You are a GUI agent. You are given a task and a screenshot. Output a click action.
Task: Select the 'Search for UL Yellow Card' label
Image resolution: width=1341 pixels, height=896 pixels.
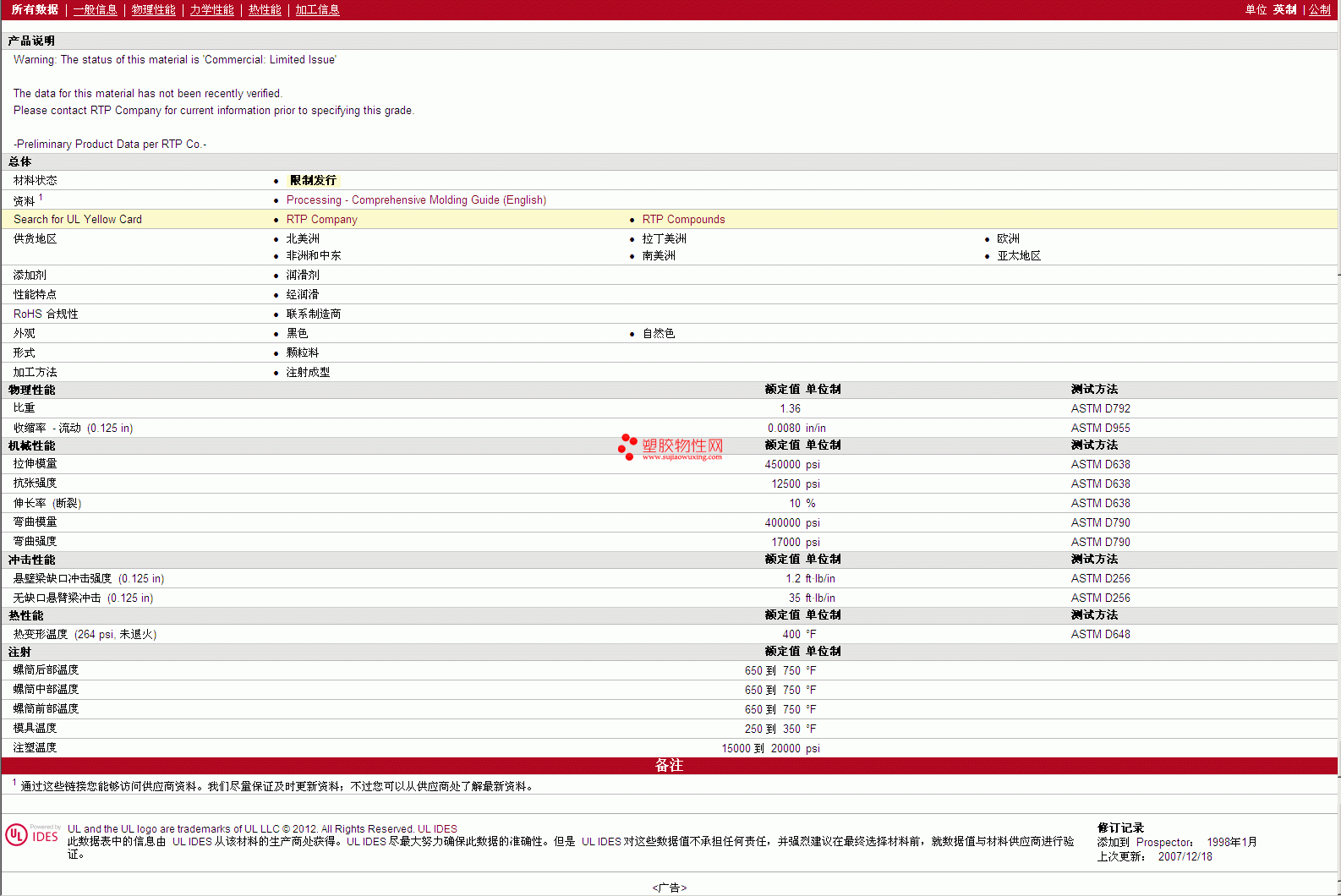coord(78,219)
